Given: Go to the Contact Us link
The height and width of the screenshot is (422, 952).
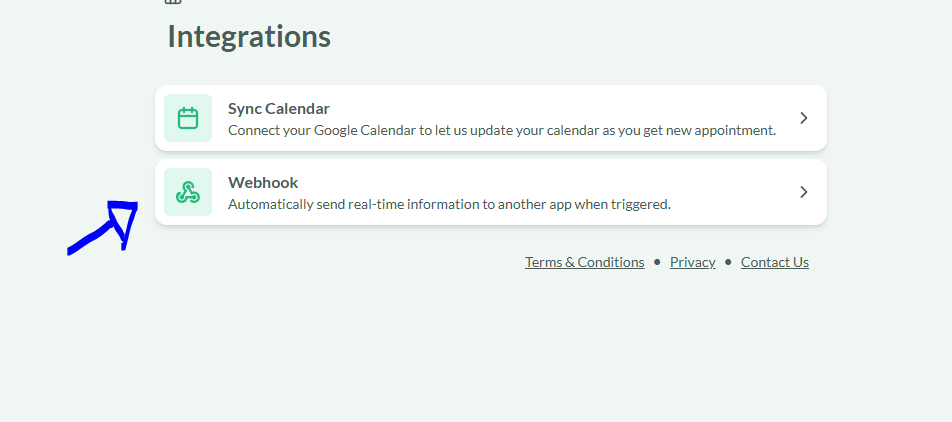Looking at the screenshot, I should pos(774,262).
